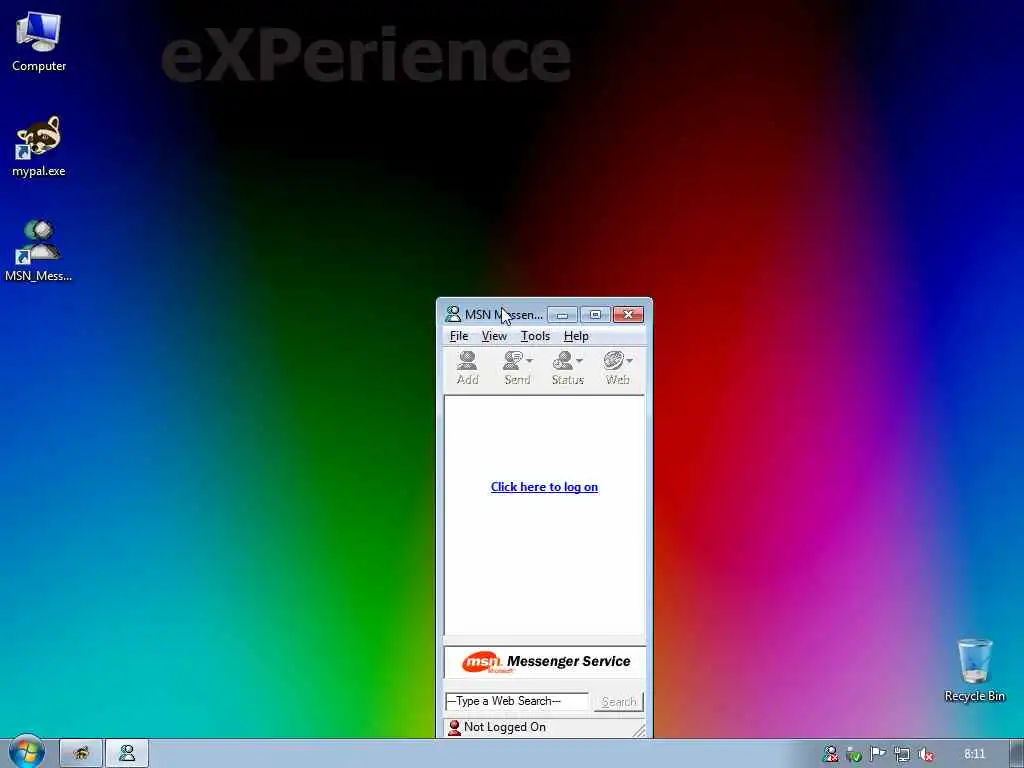
Task: Expand the Send dropdown arrow
Action: coord(530,360)
